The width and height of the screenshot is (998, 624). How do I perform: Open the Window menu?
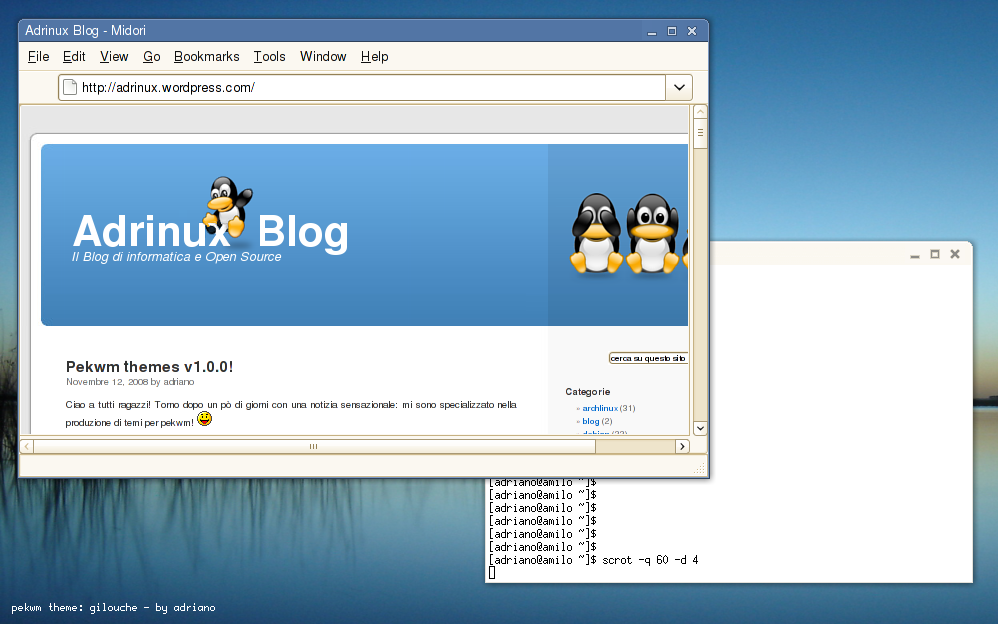coord(323,57)
